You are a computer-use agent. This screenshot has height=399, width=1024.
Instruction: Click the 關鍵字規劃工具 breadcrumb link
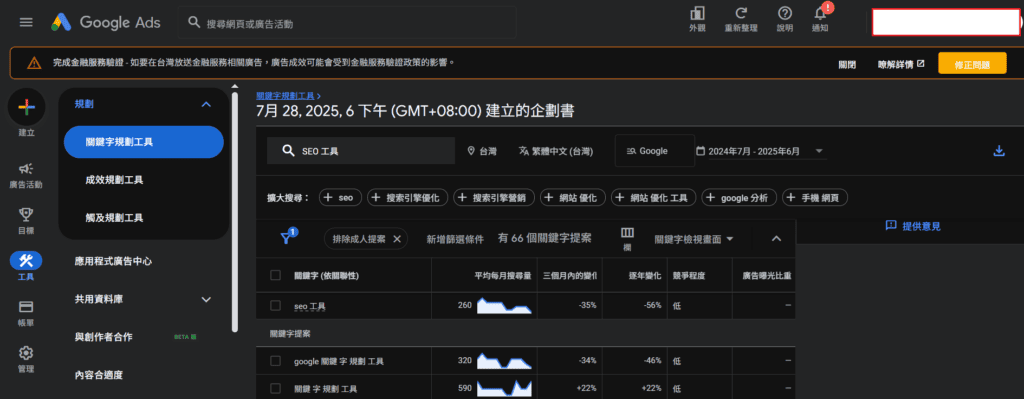click(x=285, y=95)
